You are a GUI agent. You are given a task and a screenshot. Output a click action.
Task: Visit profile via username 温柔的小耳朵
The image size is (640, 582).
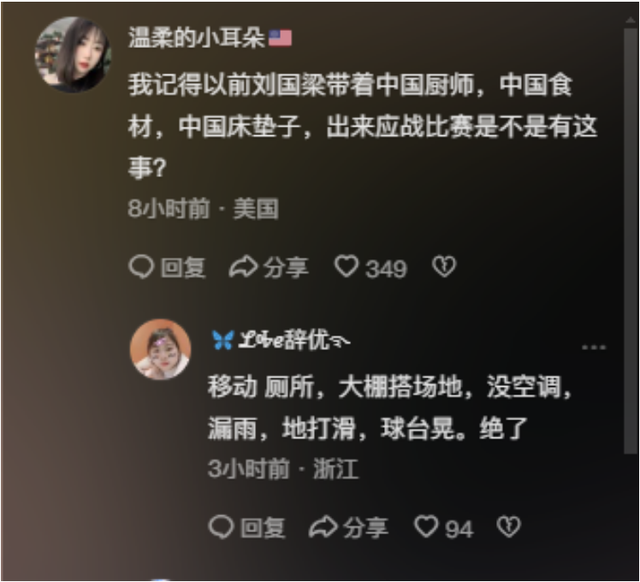[x=197, y=38]
